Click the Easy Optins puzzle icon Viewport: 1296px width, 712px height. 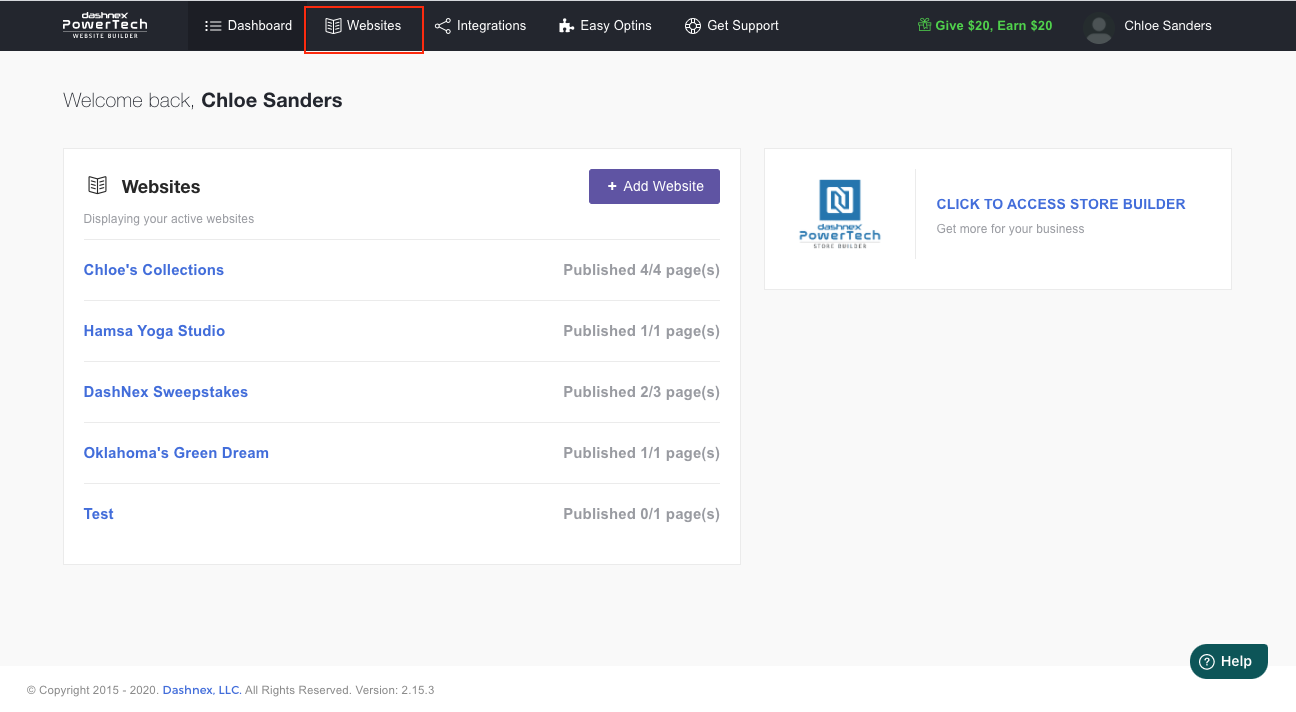[566, 26]
